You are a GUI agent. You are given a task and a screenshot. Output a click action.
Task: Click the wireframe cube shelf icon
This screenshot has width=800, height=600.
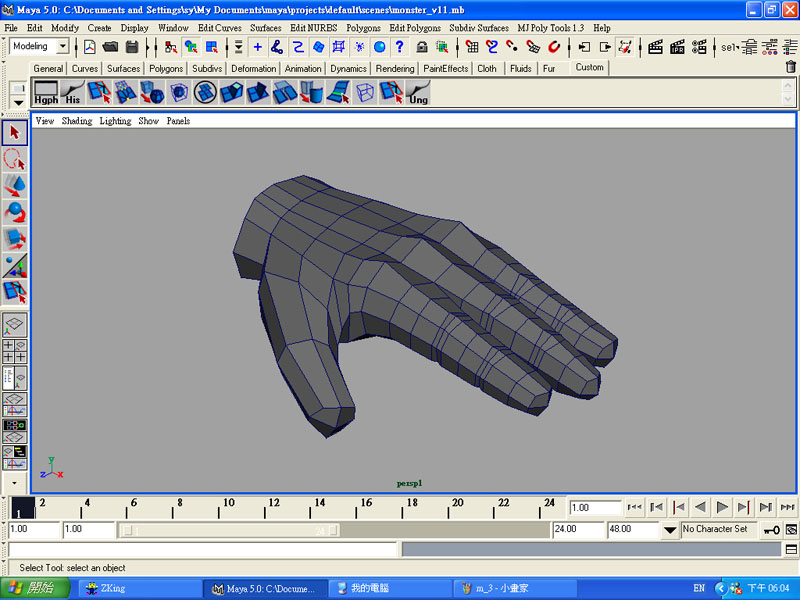[x=365, y=92]
